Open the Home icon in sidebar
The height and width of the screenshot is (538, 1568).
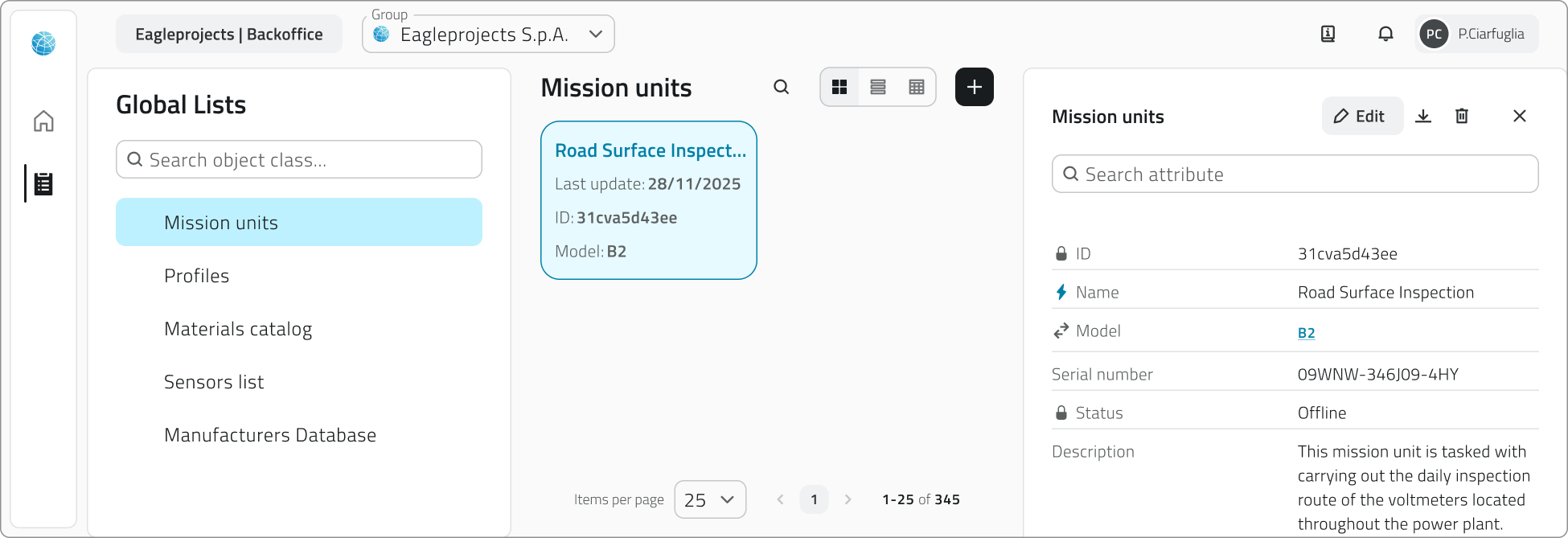click(x=43, y=121)
